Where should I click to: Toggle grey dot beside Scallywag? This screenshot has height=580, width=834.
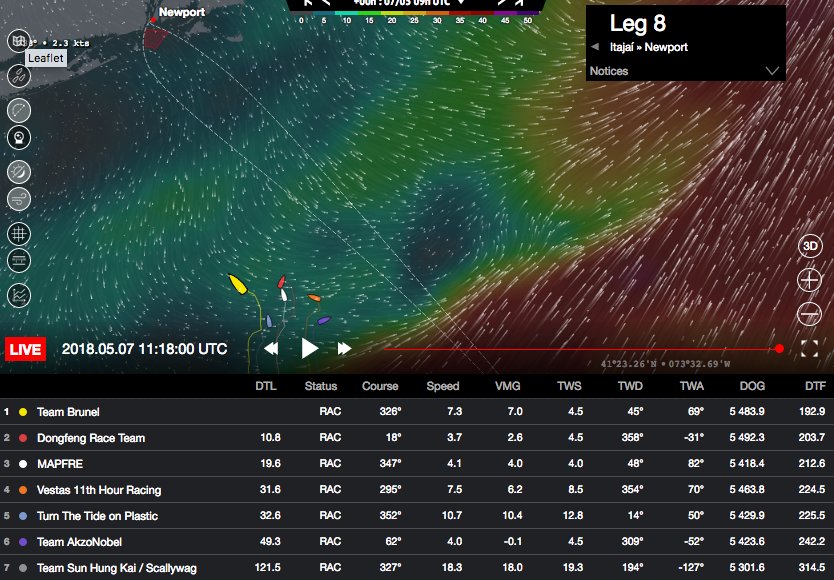(23, 568)
